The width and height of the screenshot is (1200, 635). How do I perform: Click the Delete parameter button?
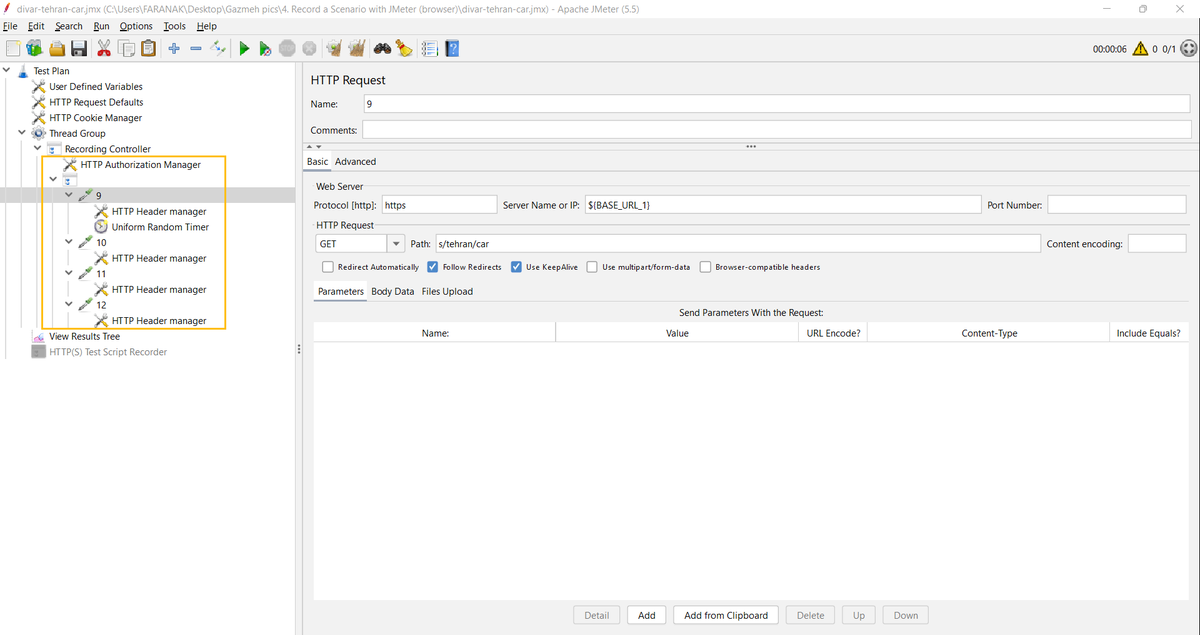810,615
